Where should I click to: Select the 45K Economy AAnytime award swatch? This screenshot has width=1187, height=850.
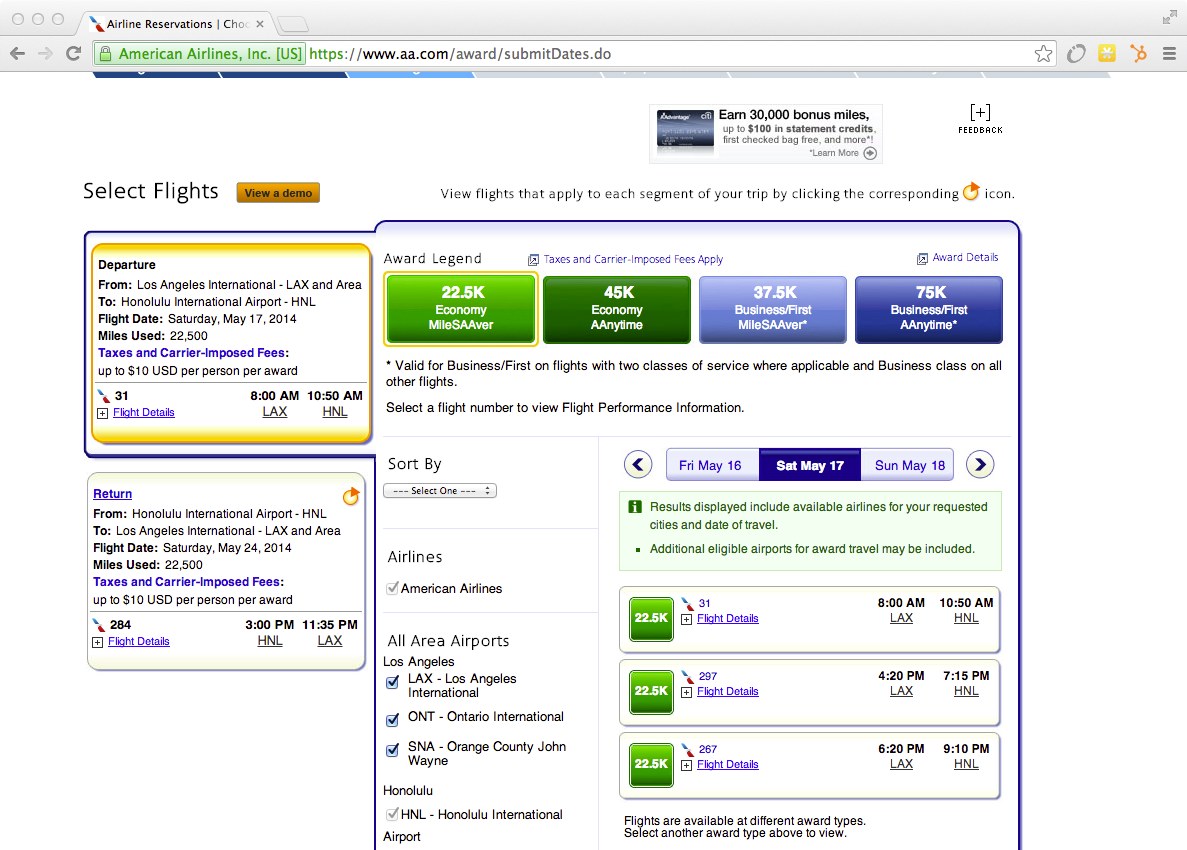(x=616, y=309)
